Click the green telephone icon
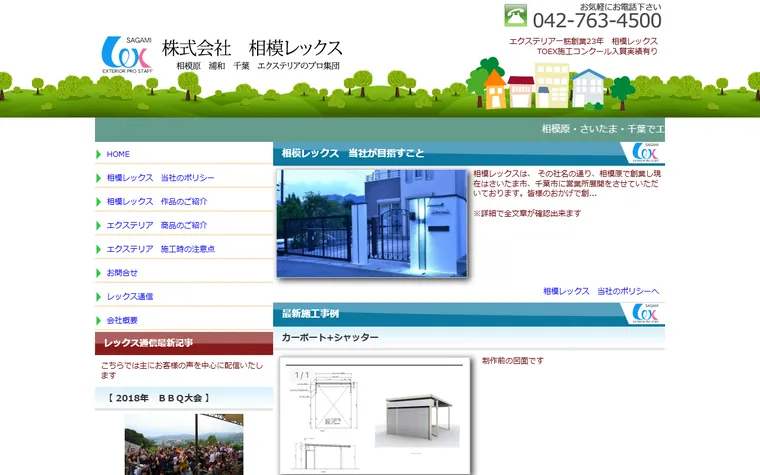Viewport: 760px width, 475px height. [515, 16]
